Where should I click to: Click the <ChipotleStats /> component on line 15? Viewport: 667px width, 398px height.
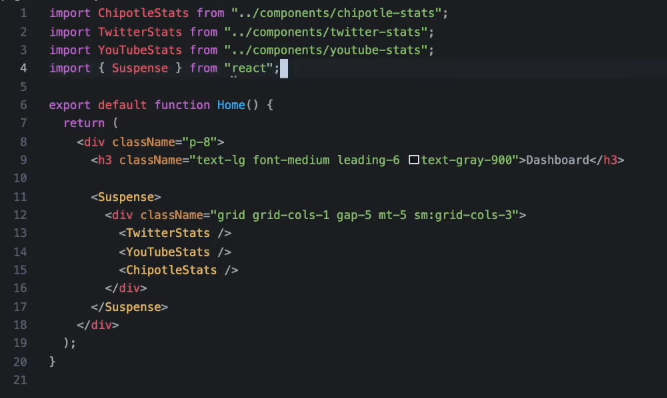click(178, 270)
